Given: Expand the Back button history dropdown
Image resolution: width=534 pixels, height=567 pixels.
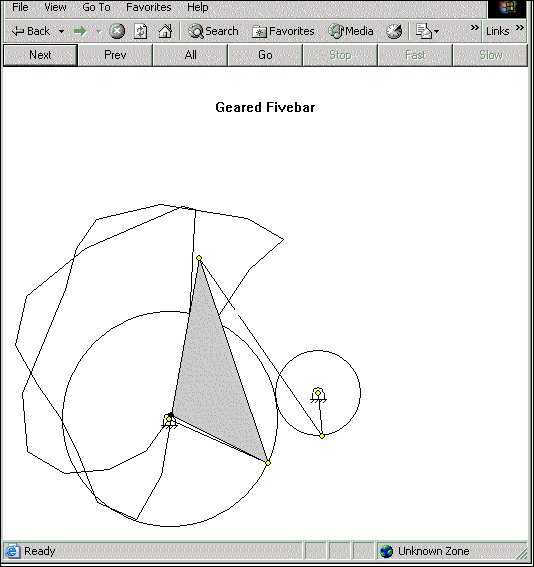Looking at the screenshot, I should coord(61,32).
